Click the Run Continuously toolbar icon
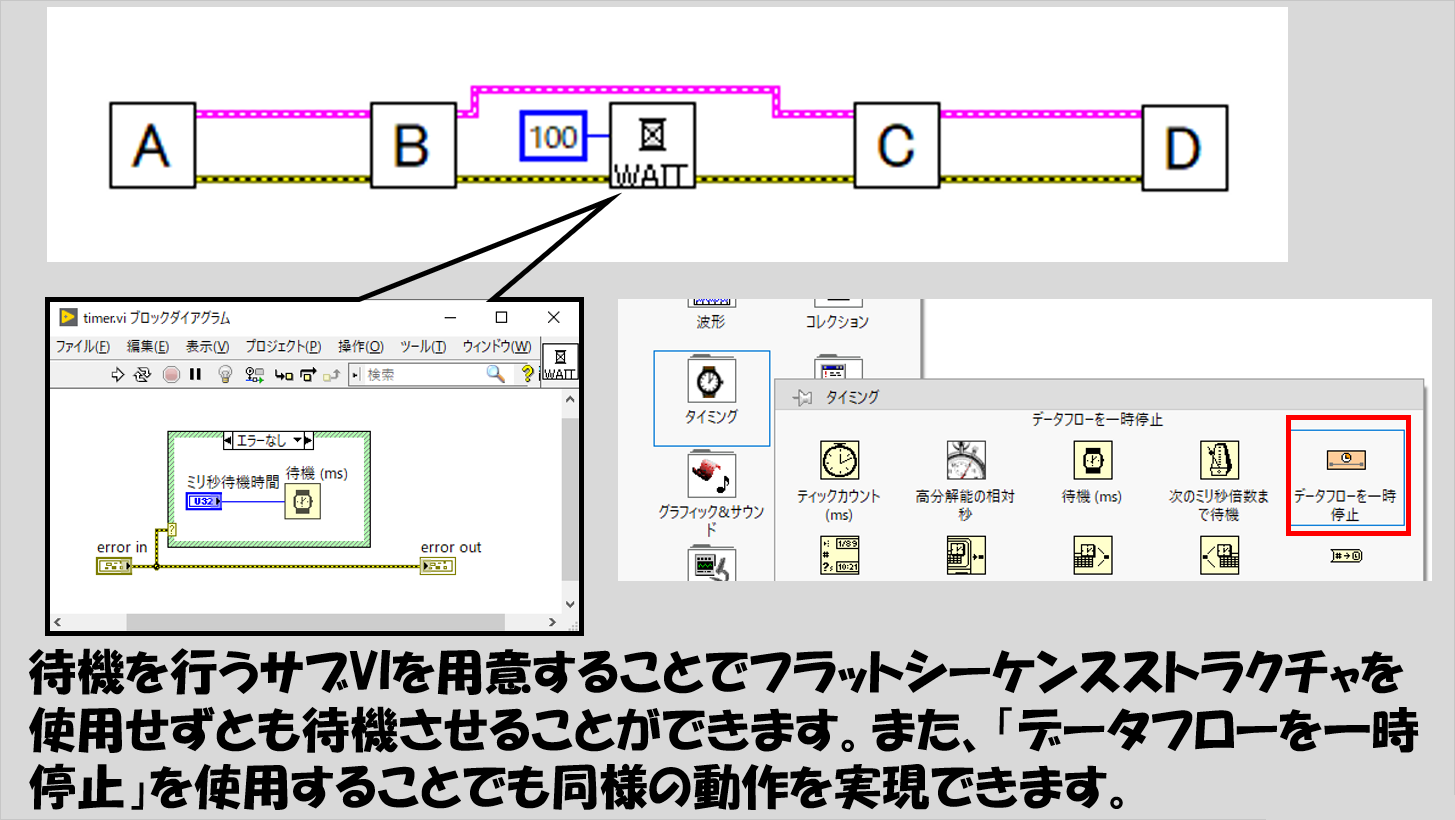 [x=143, y=374]
